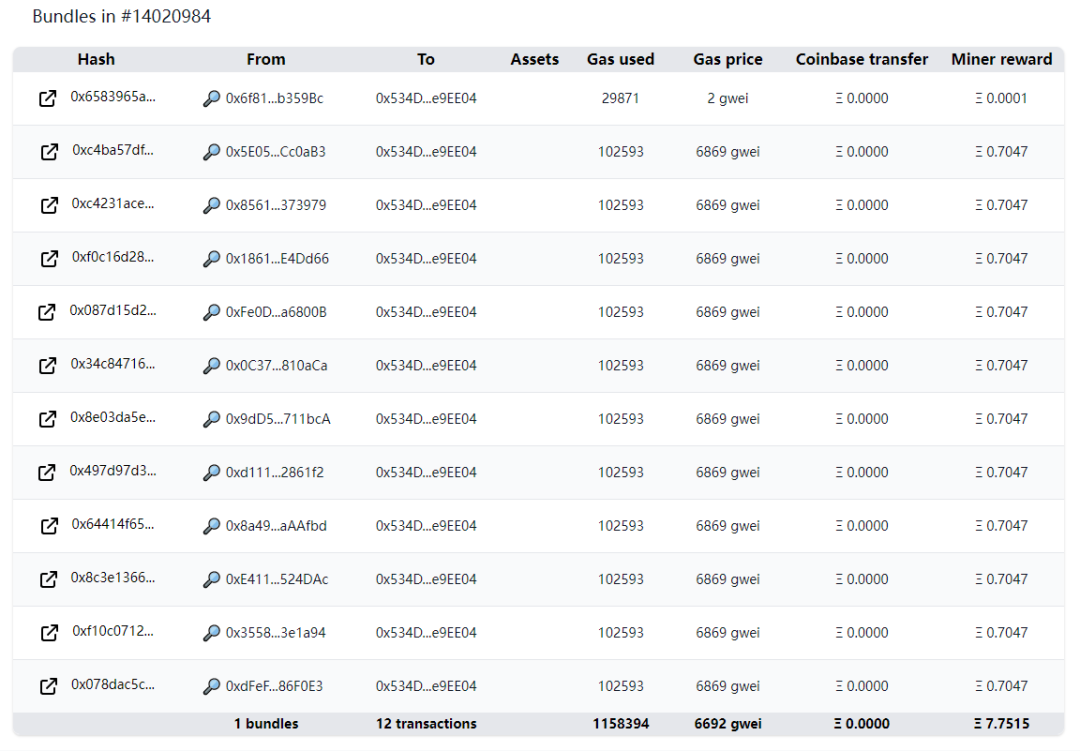Click magnifier icon beside 0x6f81...b359Bc

point(211,99)
